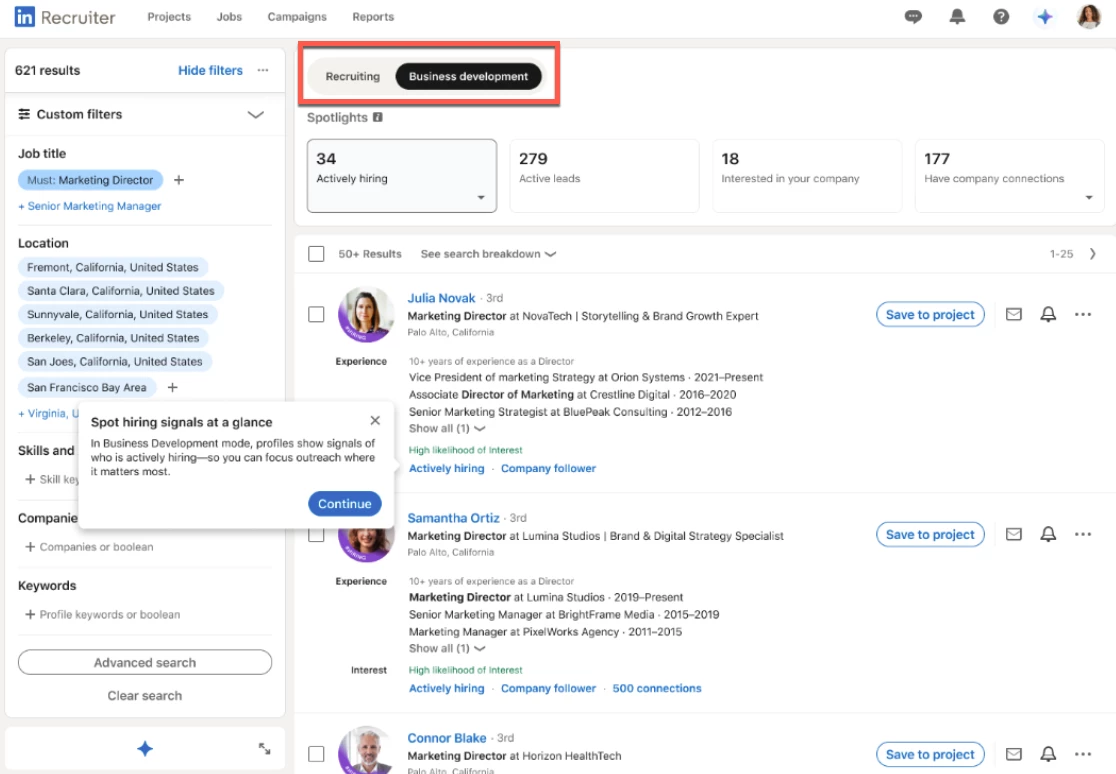Click Julia Novak's profile photo
The width and height of the screenshot is (1116, 774).
[x=366, y=314]
